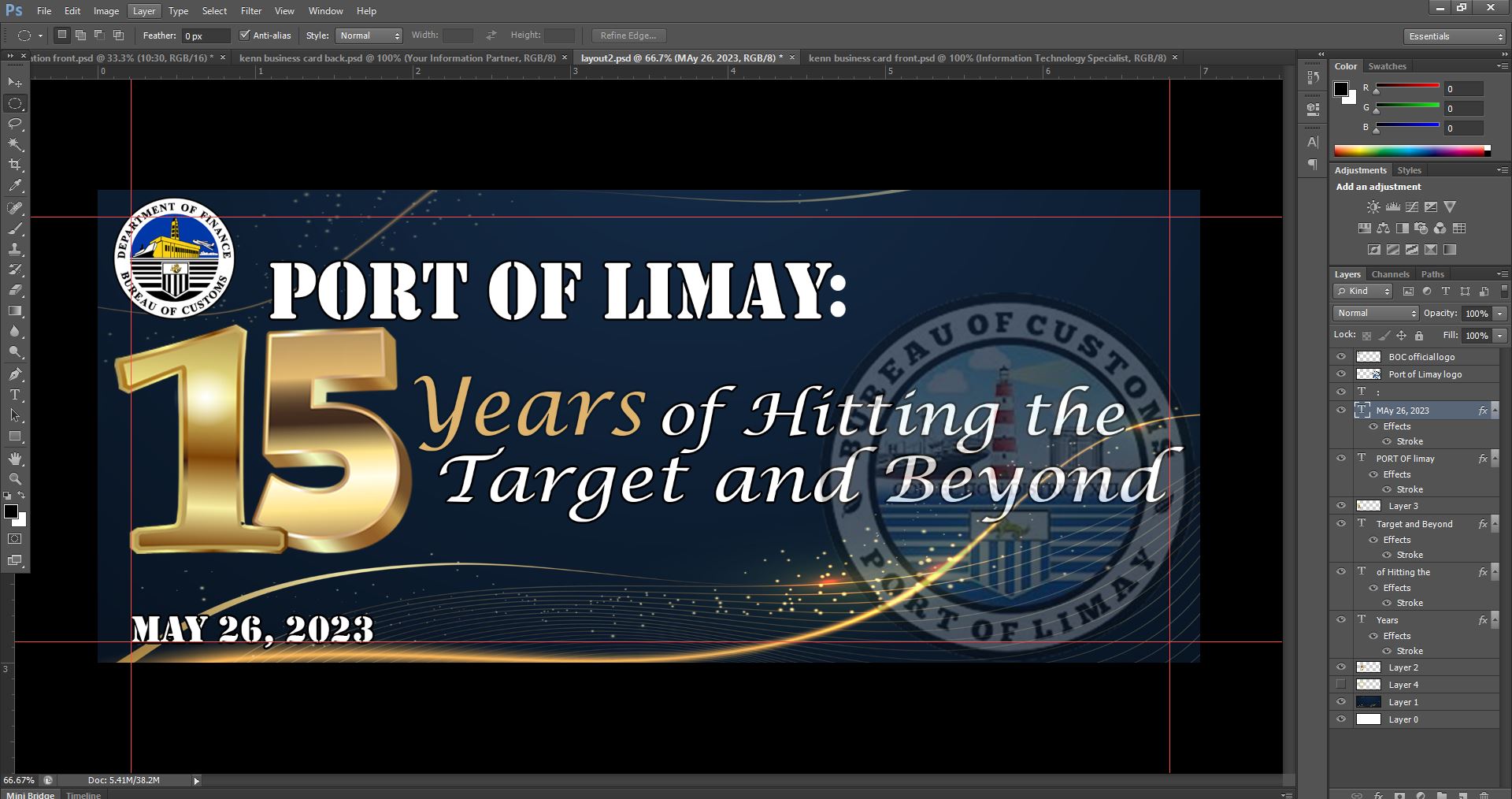Open the layer filter Kind dropdown
The height and width of the screenshot is (799, 1512).
(1364, 292)
